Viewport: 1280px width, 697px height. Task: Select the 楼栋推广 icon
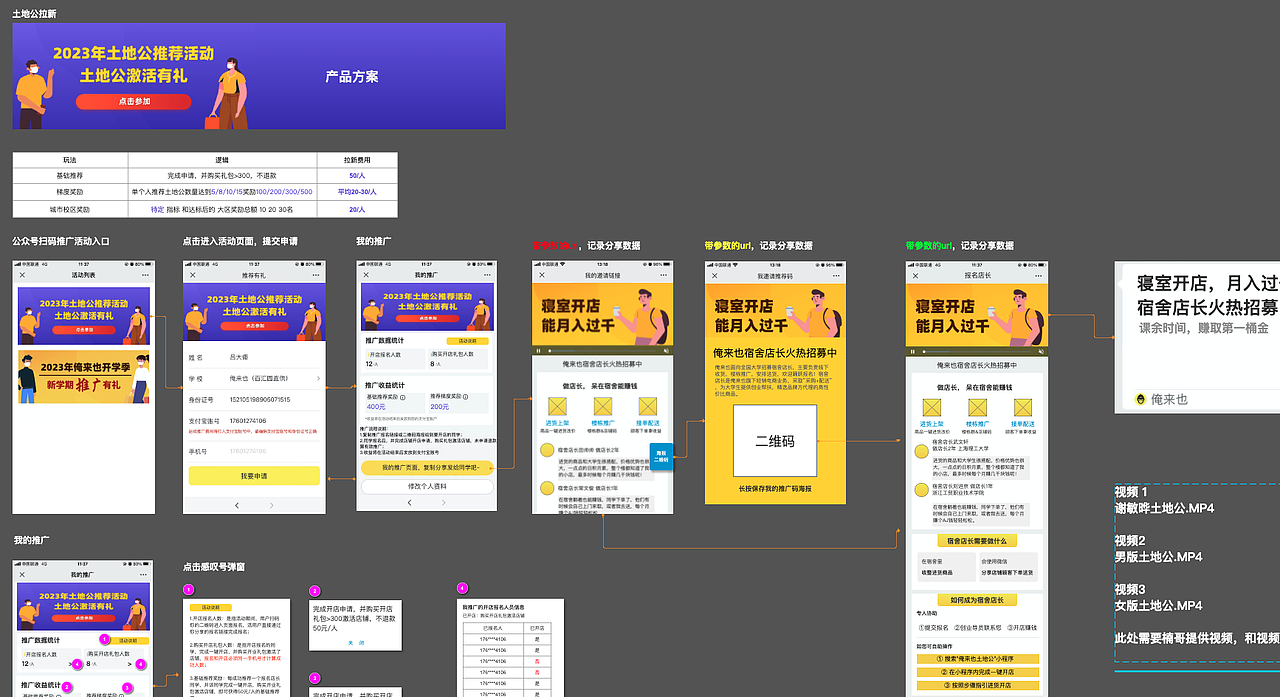tap(601, 406)
